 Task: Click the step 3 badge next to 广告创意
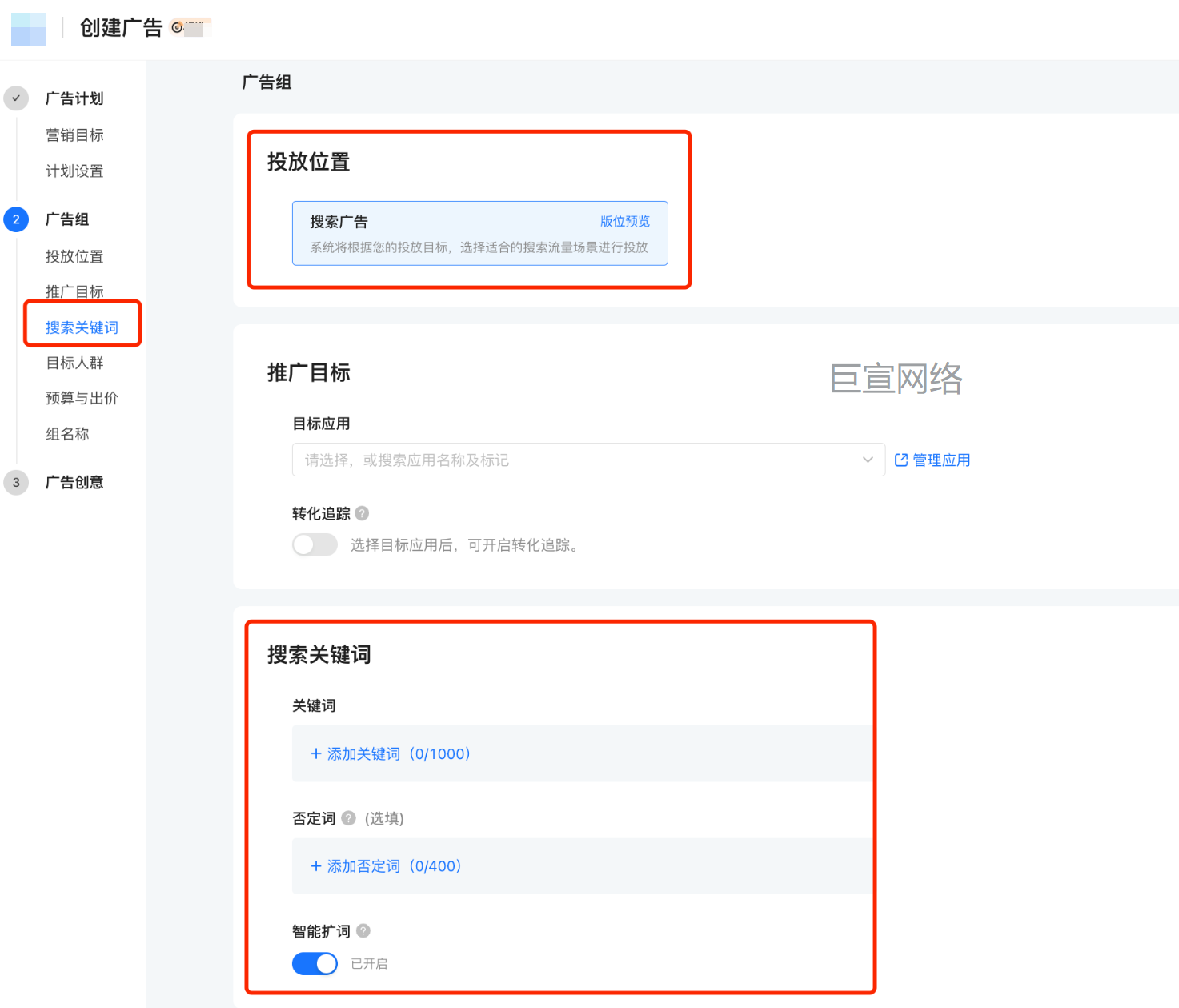click(x=16, y=482)
